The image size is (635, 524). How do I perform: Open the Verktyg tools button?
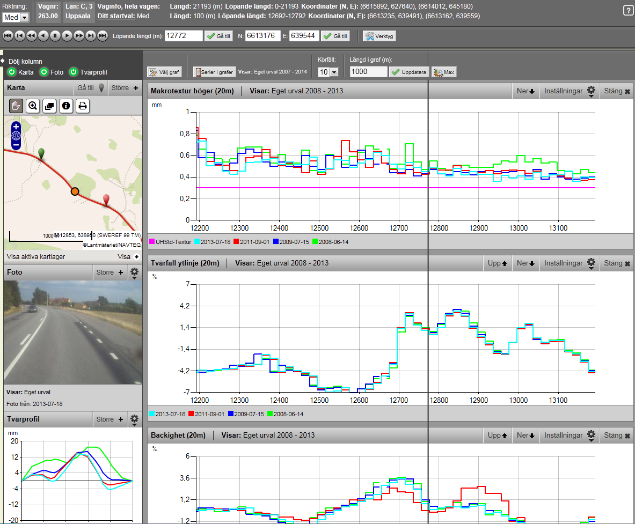click(x=379, y=36)
